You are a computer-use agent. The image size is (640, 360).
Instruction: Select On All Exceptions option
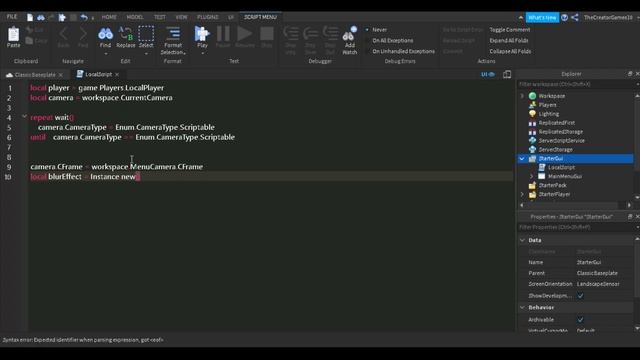[x=392, y=40]
